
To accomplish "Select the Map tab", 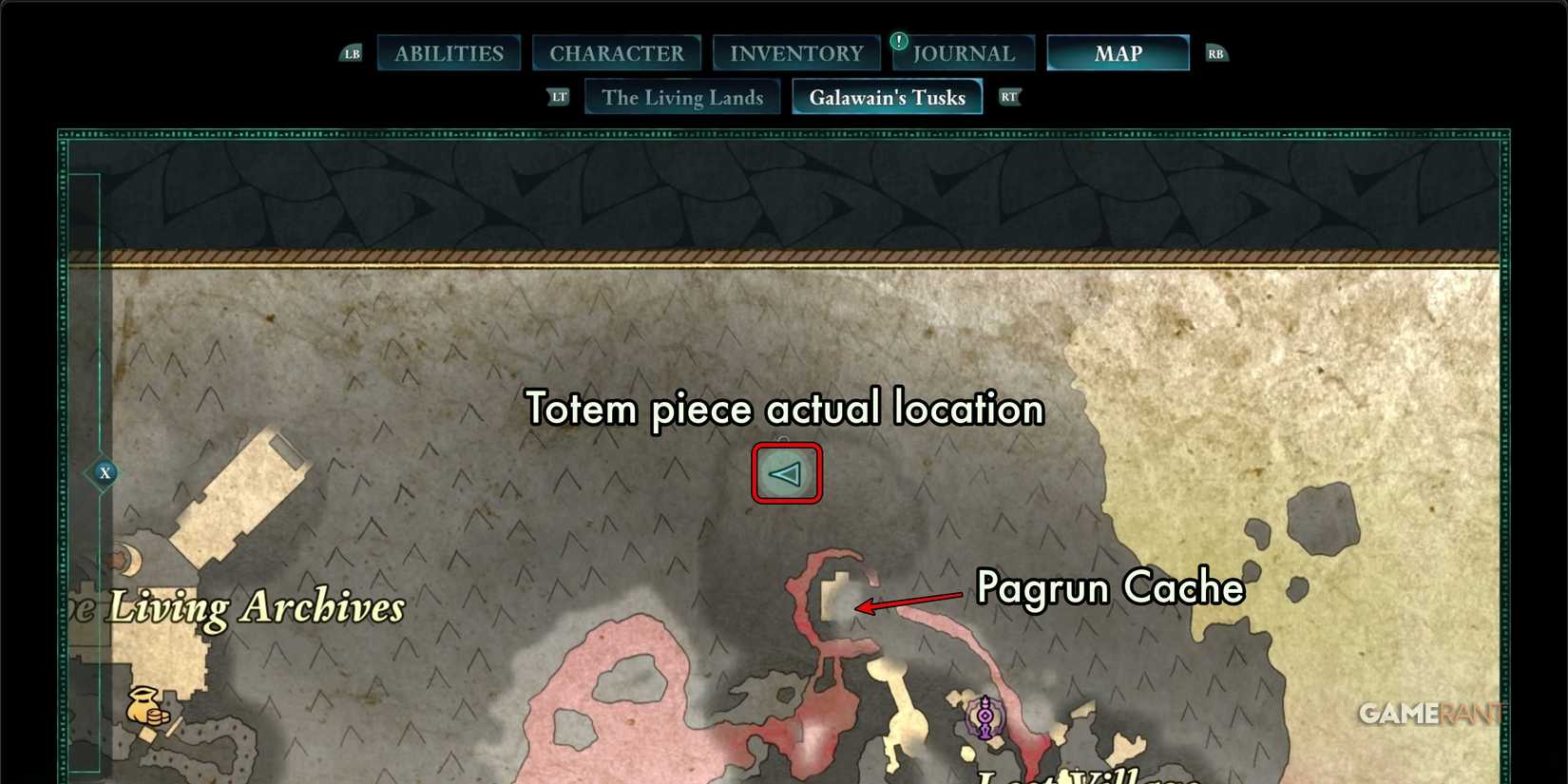I will 1118,53.
